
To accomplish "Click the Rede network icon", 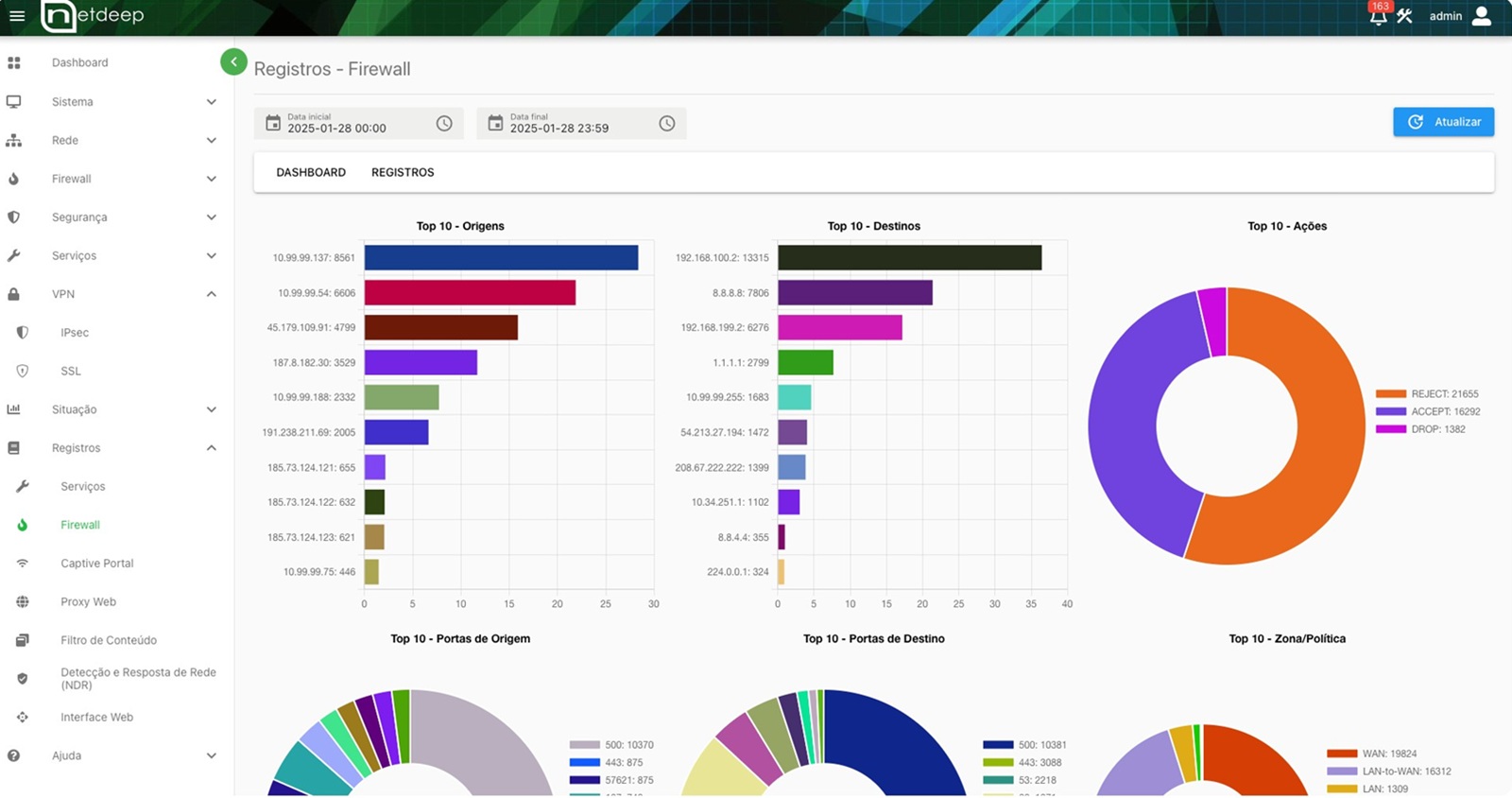I will (13, 140).
